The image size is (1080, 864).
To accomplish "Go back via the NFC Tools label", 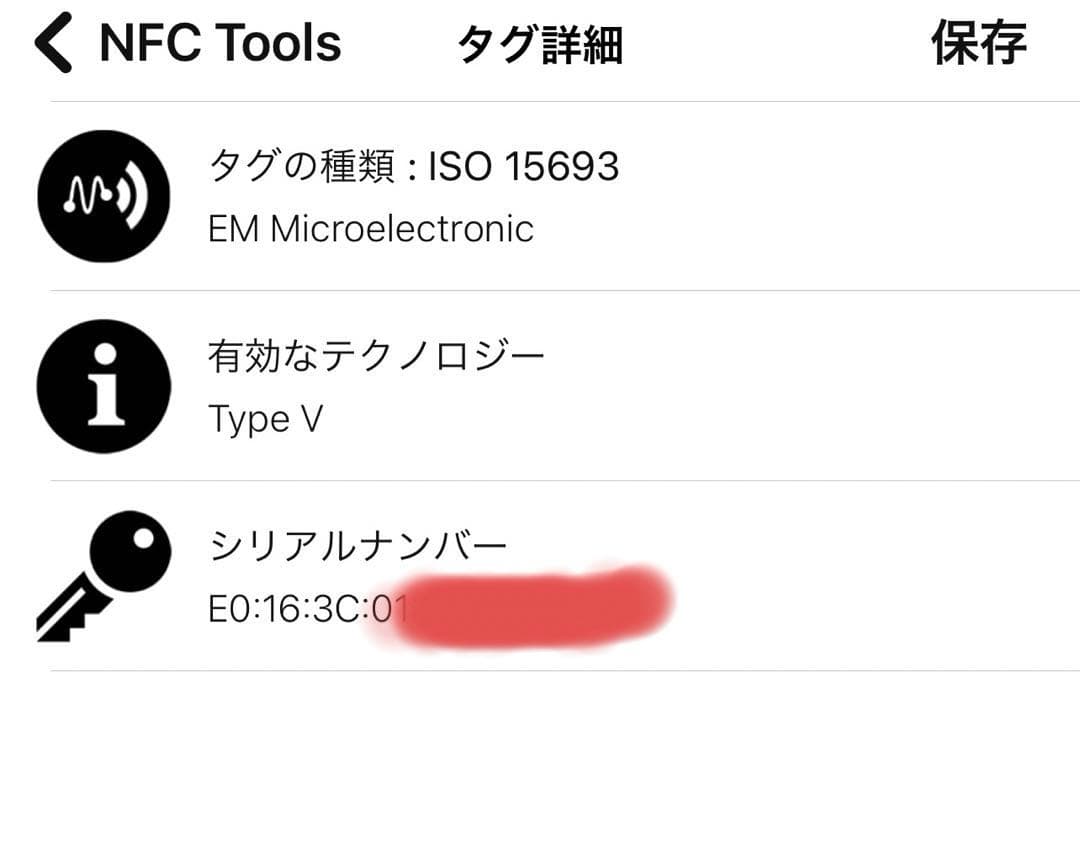I will pyautogui.click(x=220, y=44).
